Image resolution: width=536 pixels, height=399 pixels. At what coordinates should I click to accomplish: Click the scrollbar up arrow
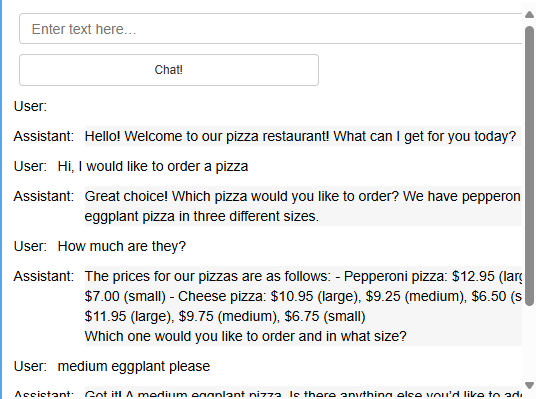point(529,14)
